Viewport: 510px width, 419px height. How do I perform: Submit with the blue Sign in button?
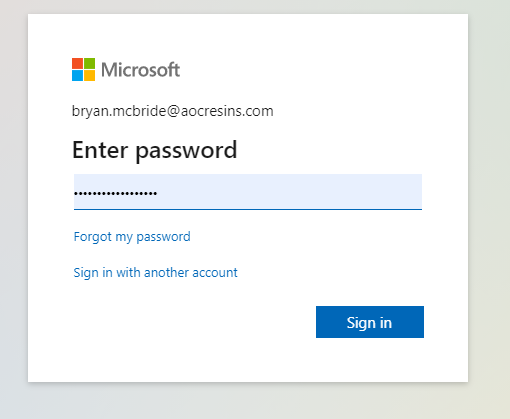[x=370, y=322]
